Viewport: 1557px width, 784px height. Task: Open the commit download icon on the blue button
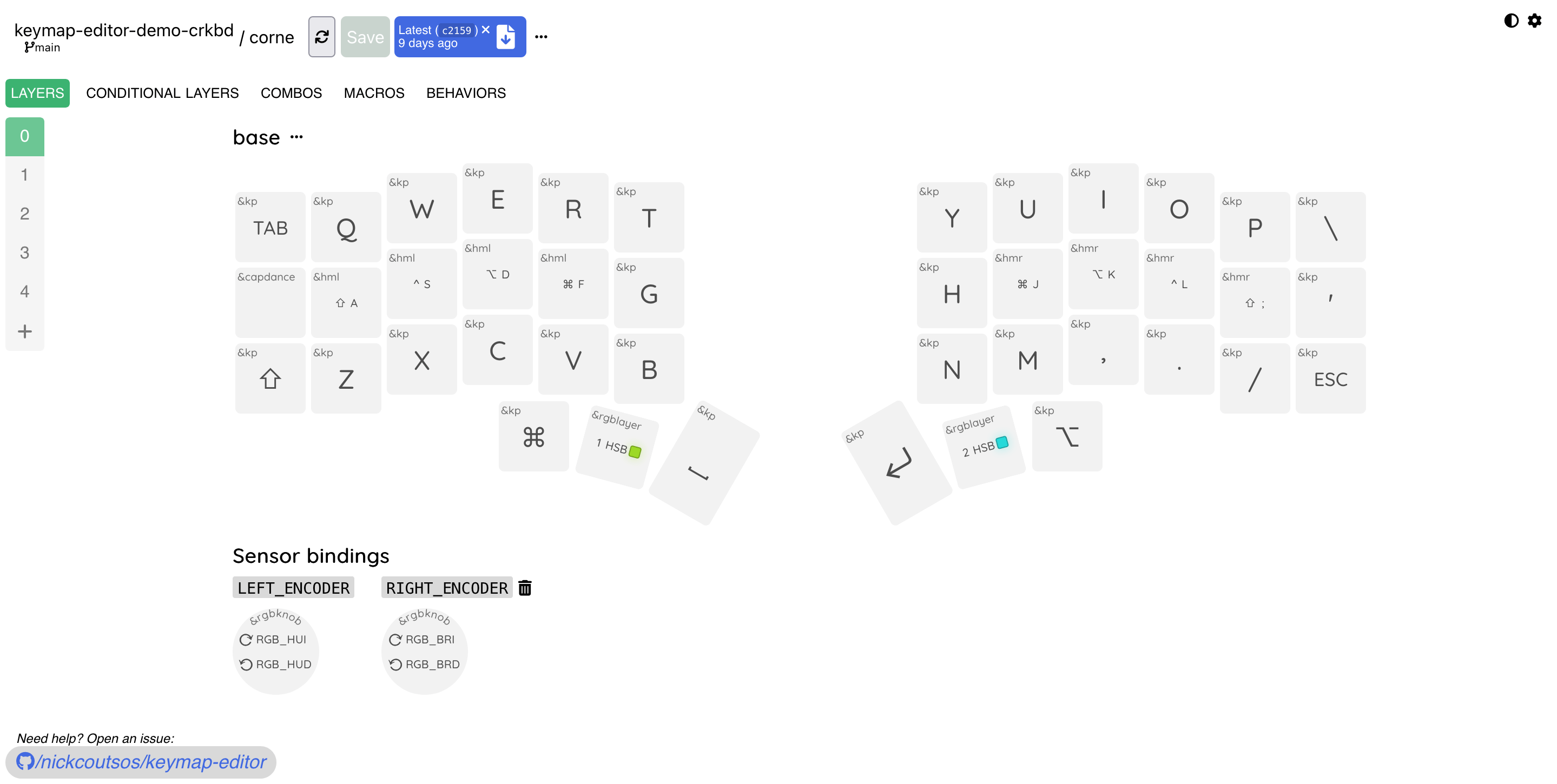(506, 36)
